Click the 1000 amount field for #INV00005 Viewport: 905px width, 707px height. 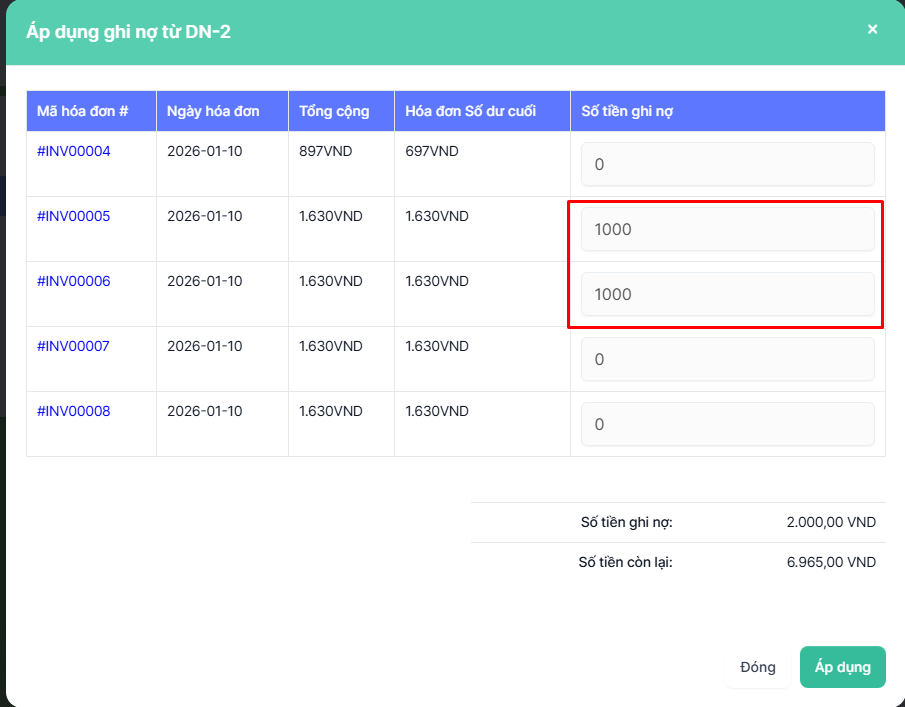coord(727,229)
